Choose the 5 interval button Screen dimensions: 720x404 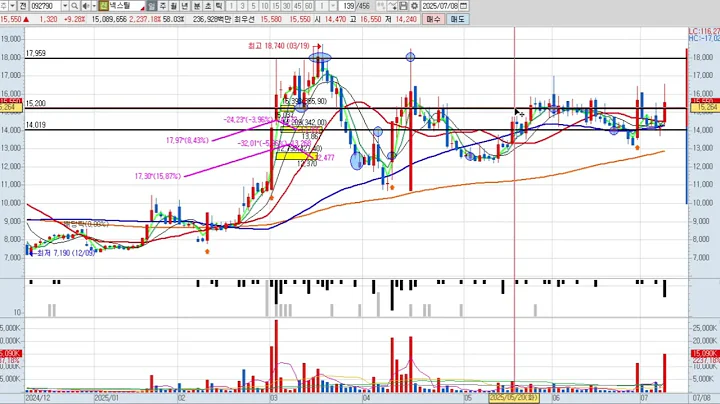[x=253, y=6]
